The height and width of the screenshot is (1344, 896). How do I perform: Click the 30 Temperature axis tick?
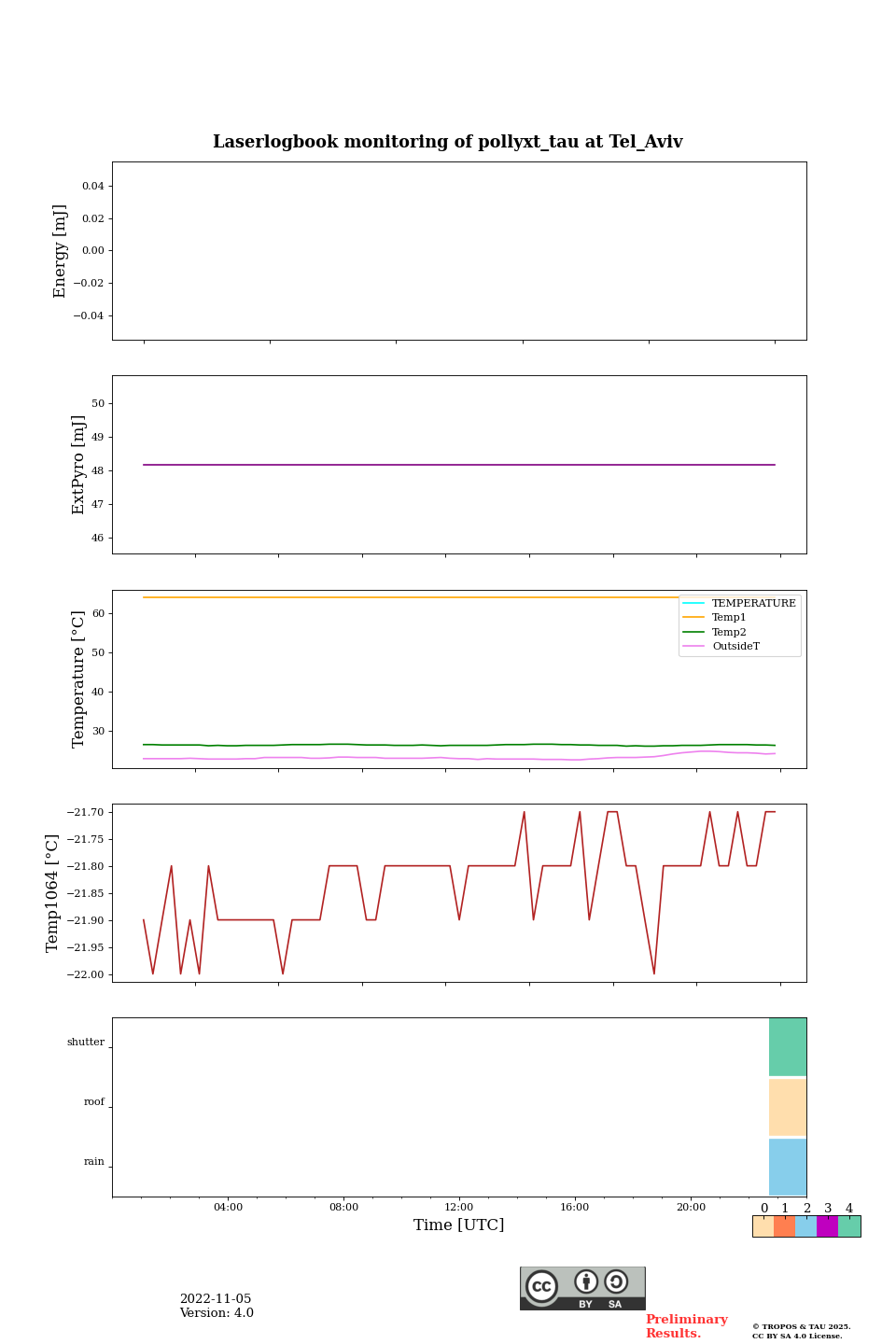[99, 732]
